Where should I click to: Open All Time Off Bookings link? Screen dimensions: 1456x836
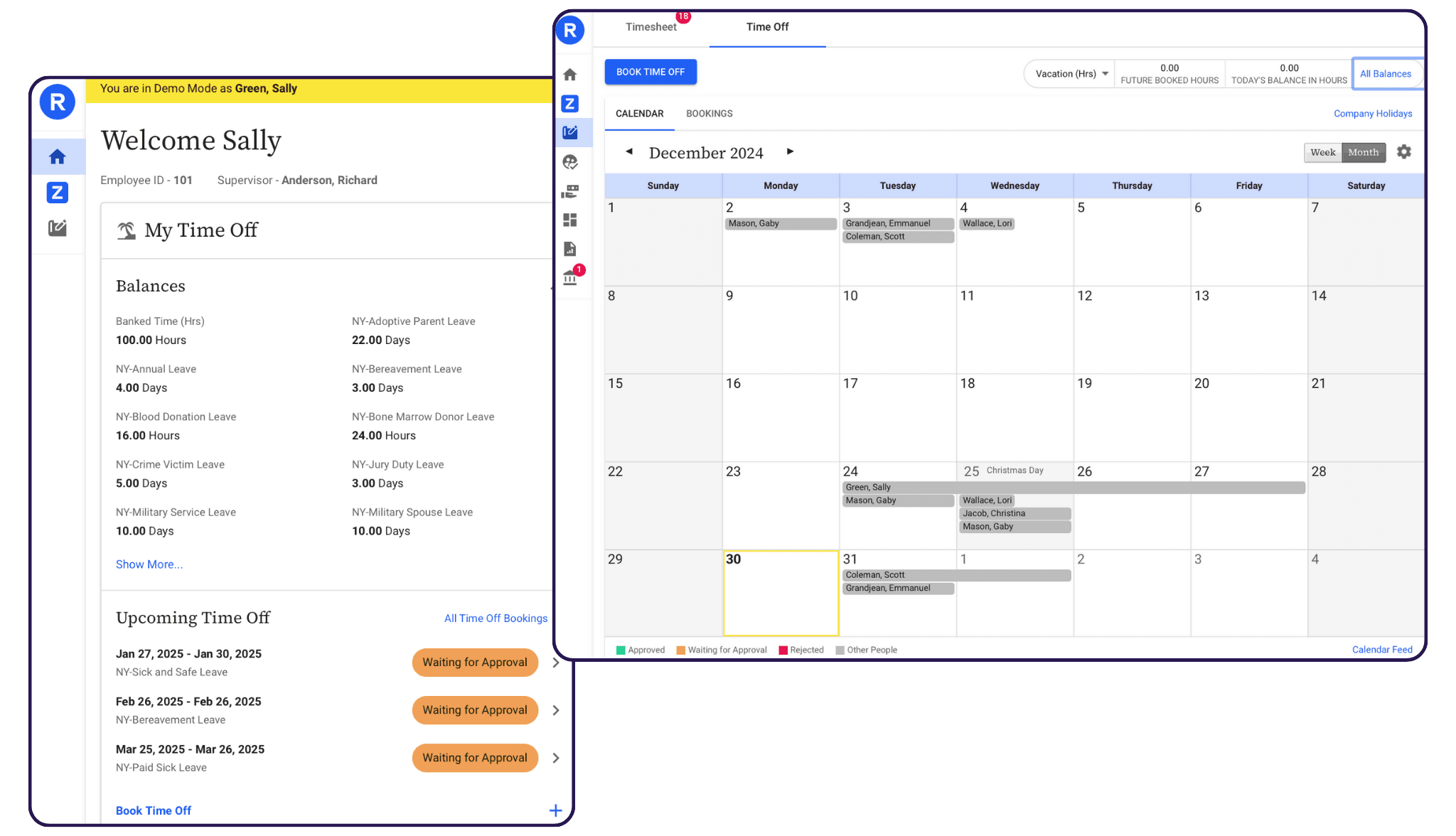click(496, 618)
